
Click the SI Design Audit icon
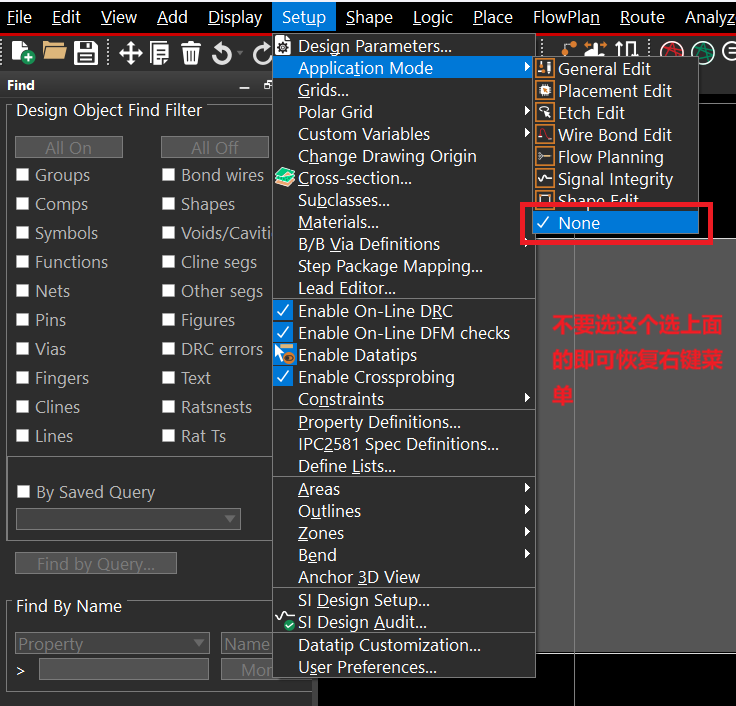[x=284, y=621]
